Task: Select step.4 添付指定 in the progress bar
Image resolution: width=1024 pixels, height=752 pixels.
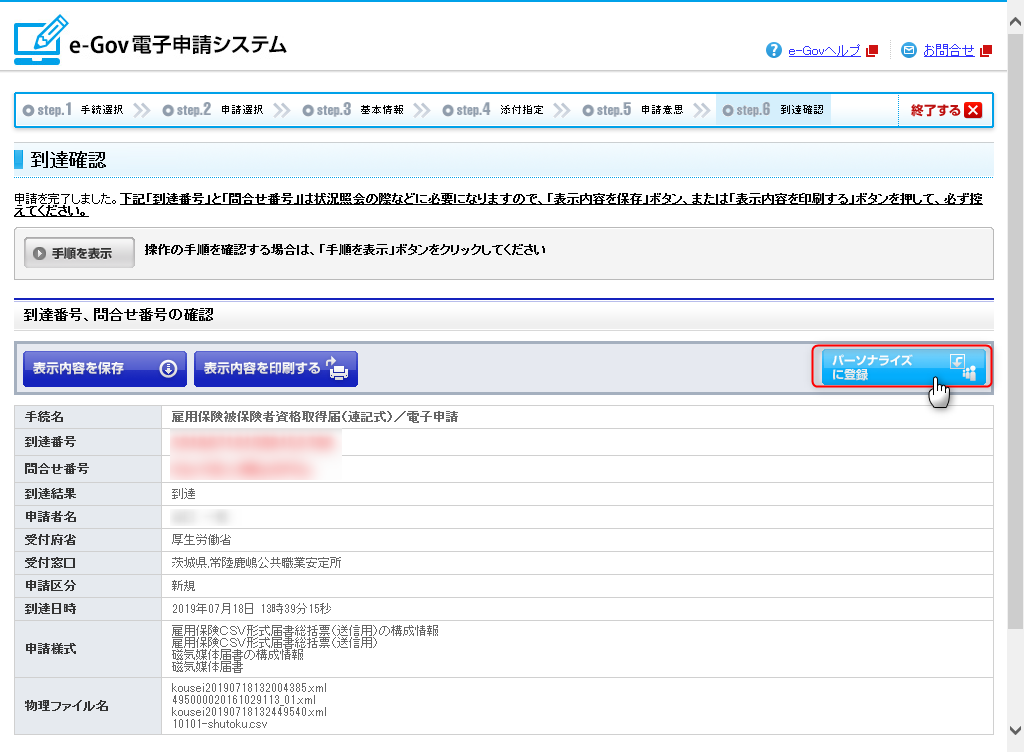Action: (x=493, y=110)
